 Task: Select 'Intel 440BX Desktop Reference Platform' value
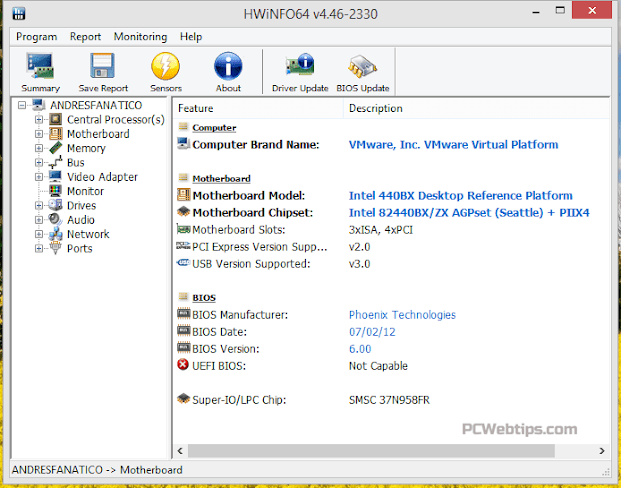461,196
